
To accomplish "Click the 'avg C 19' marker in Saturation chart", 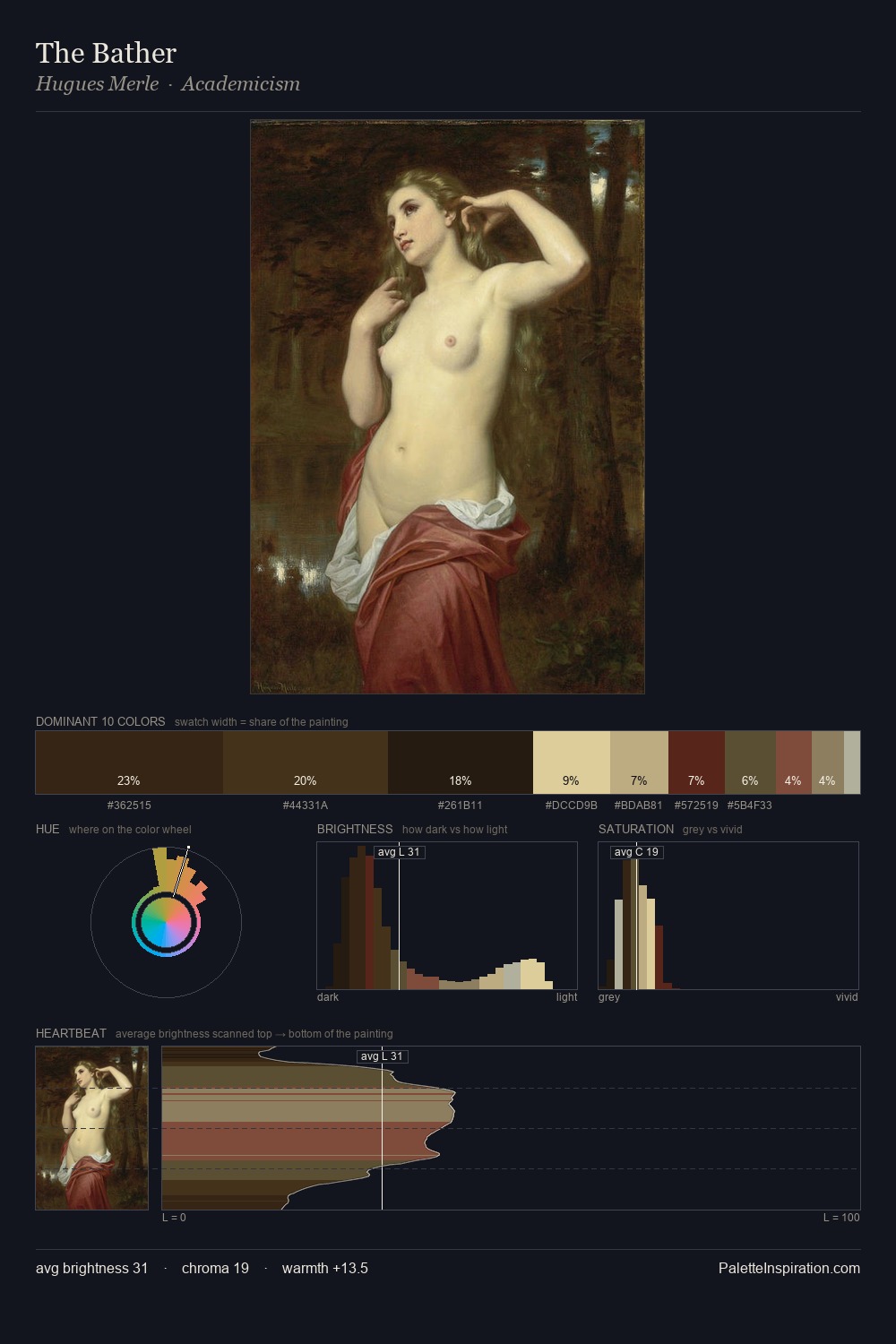I will [637, 852].
